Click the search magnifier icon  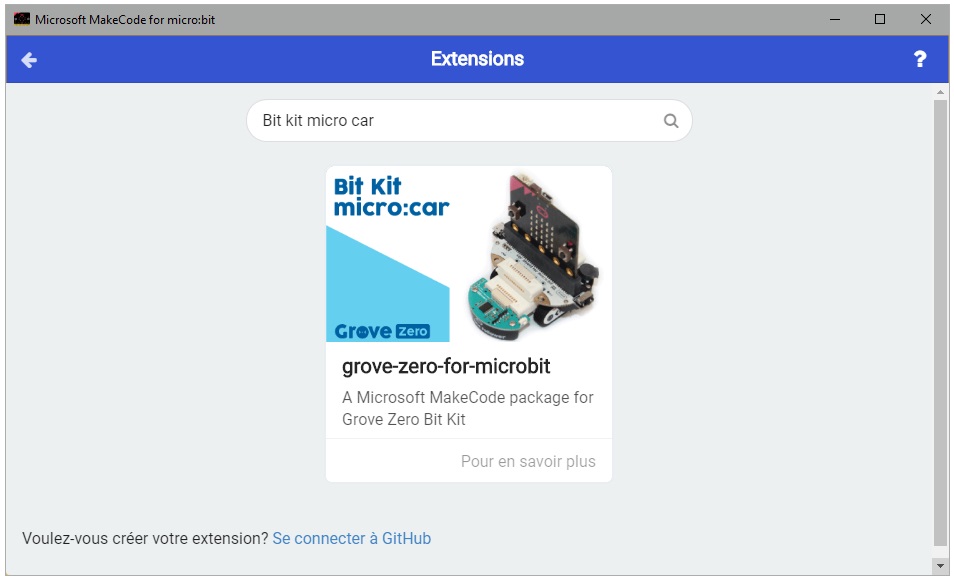click(670, 120)
